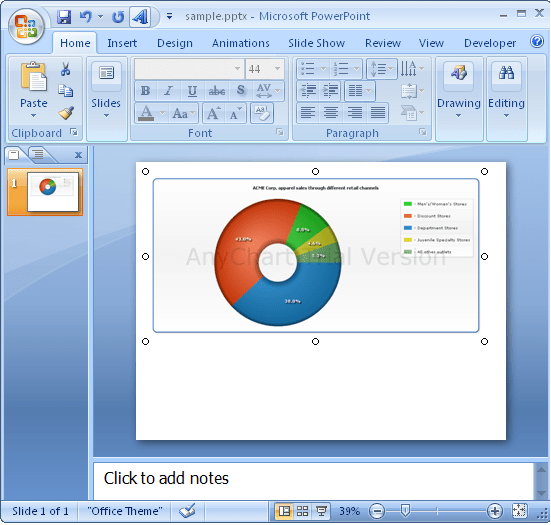The height and width of the screenshot is (525, 551).
Task: Zoom in with plus button
Action: [x=495, y=511]
